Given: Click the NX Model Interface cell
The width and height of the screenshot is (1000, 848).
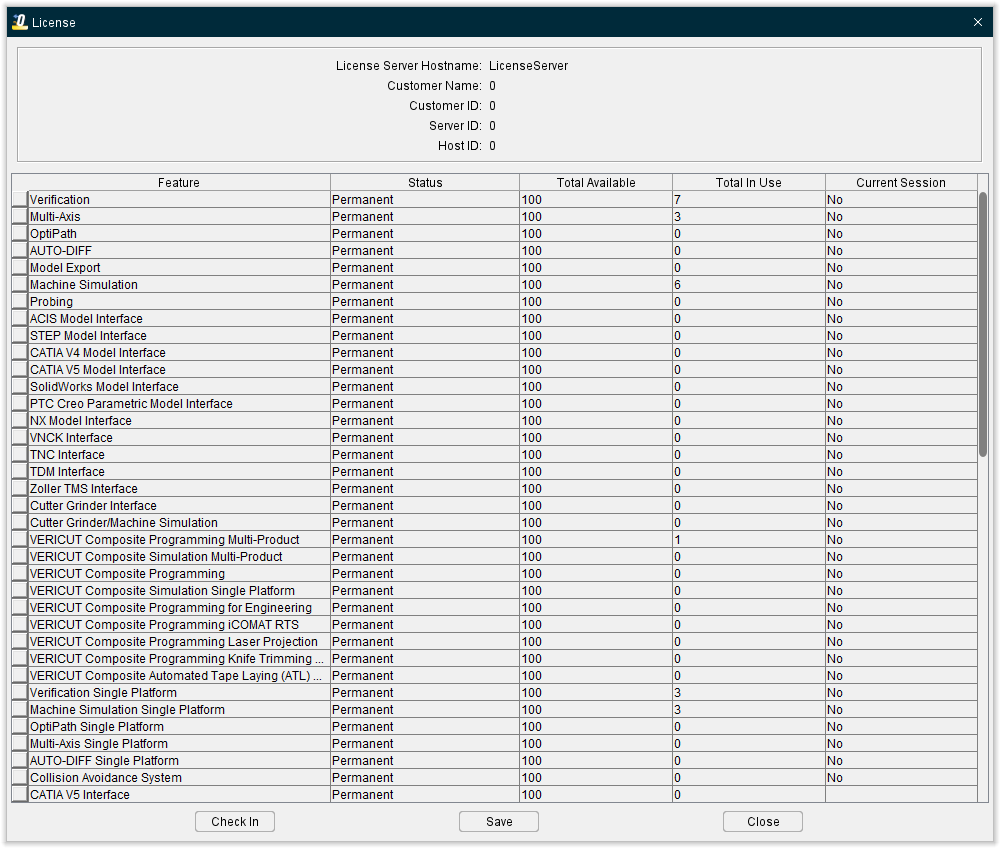Looking at the screenshot, I should [x=179, y=421].
